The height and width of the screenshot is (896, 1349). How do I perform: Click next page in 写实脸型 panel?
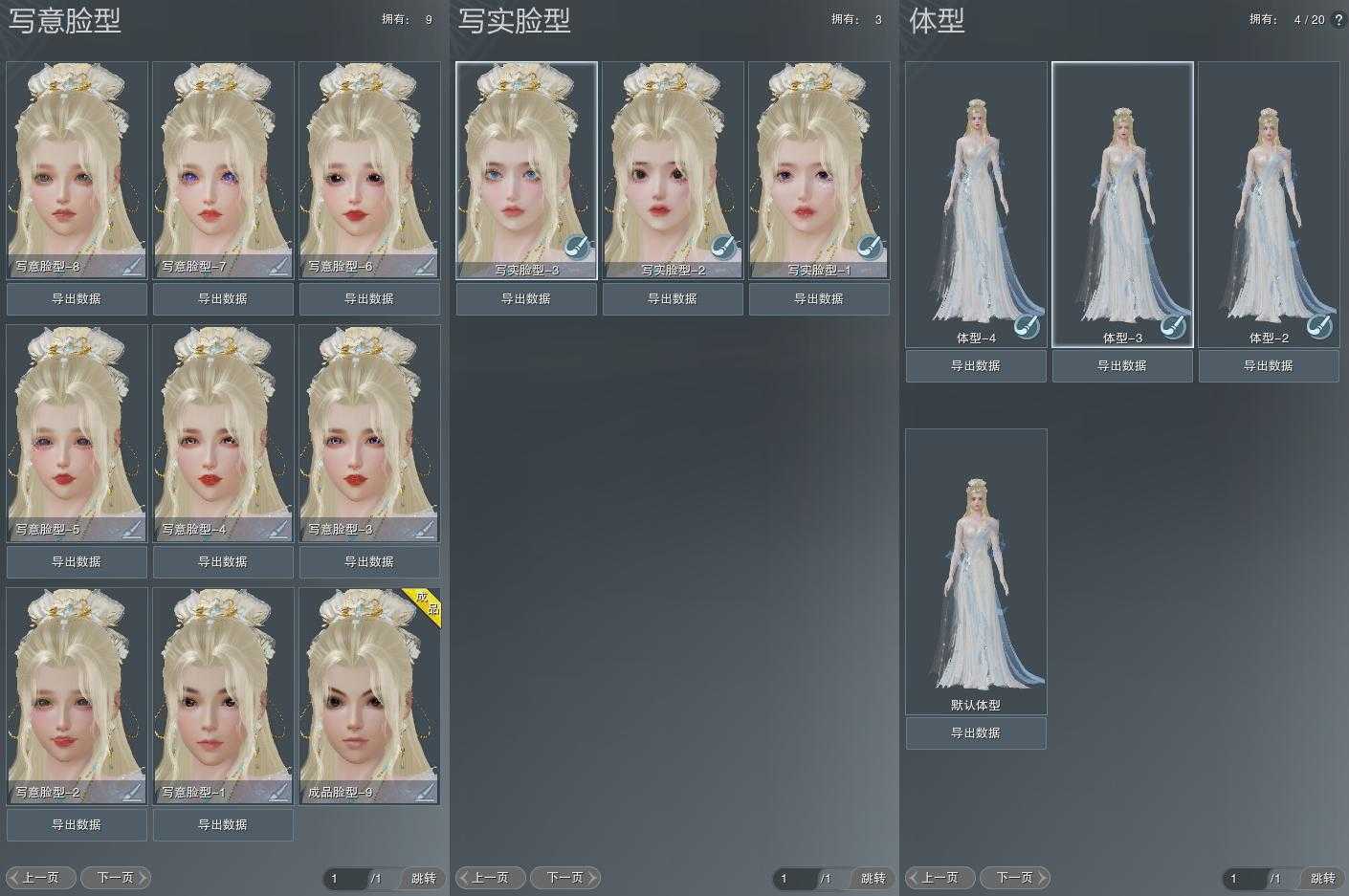pyautogui.click(x=564, y=878)
